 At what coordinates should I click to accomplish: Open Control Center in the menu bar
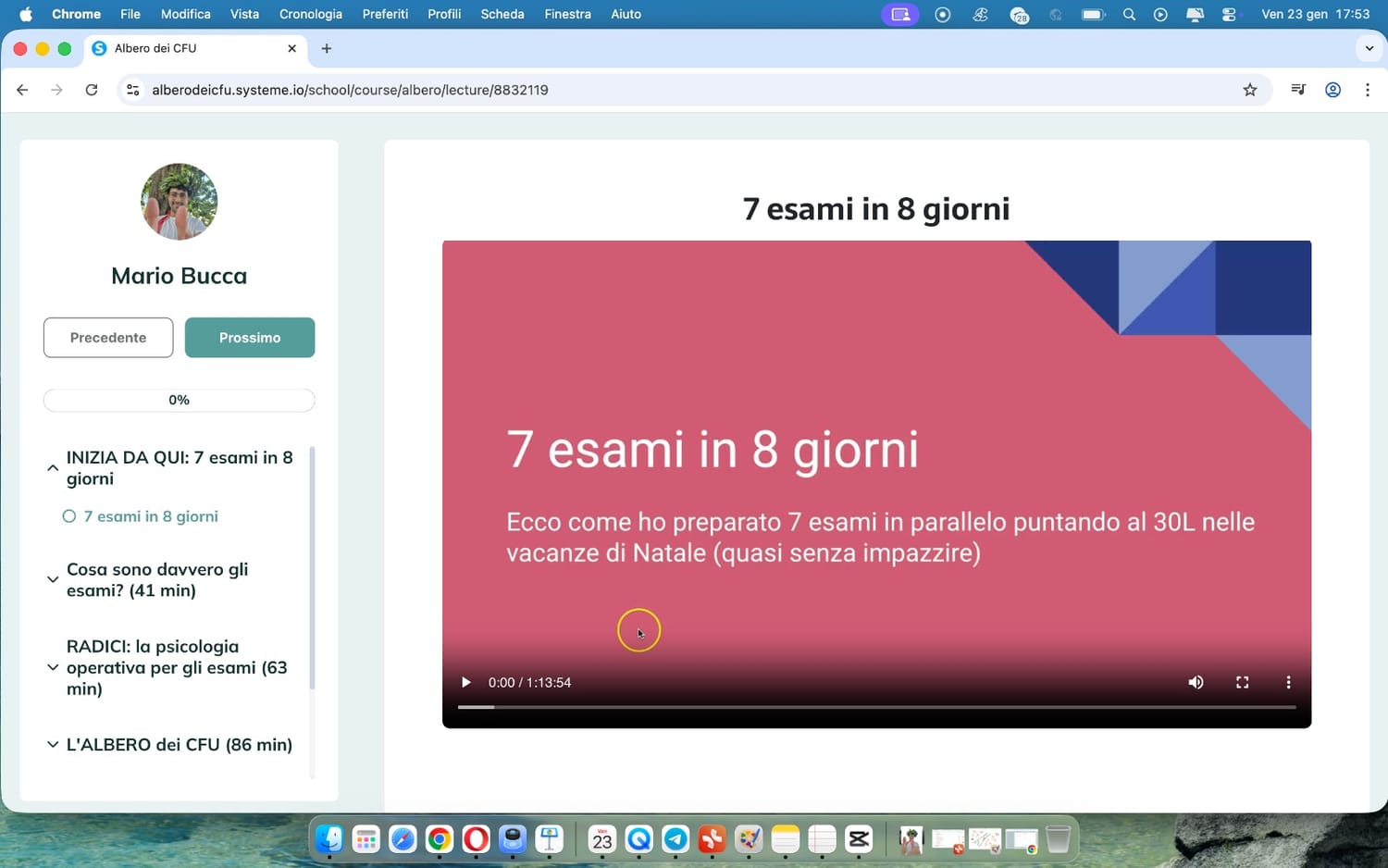coord(1229,14)
